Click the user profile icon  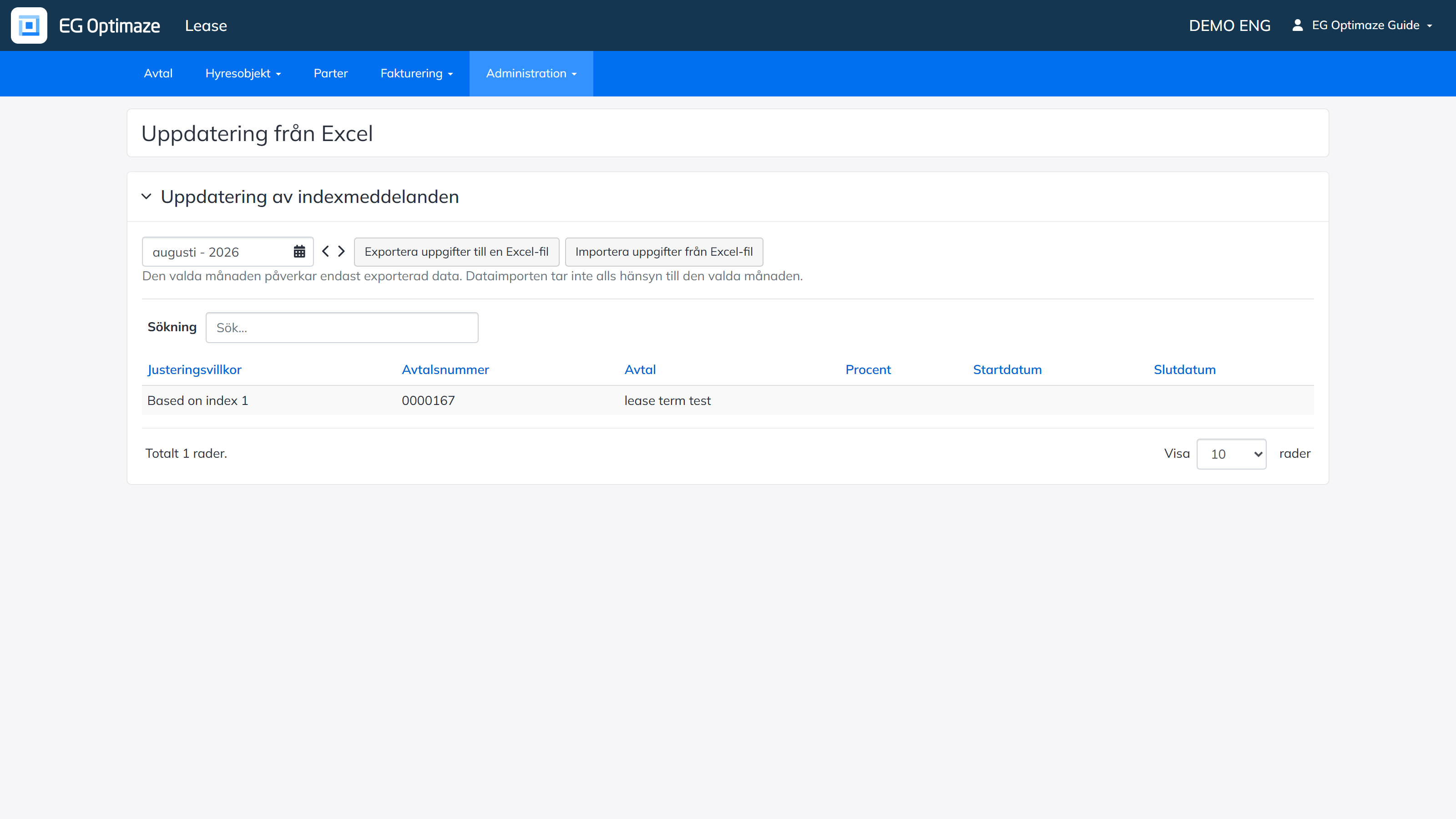coord(1298,25)
